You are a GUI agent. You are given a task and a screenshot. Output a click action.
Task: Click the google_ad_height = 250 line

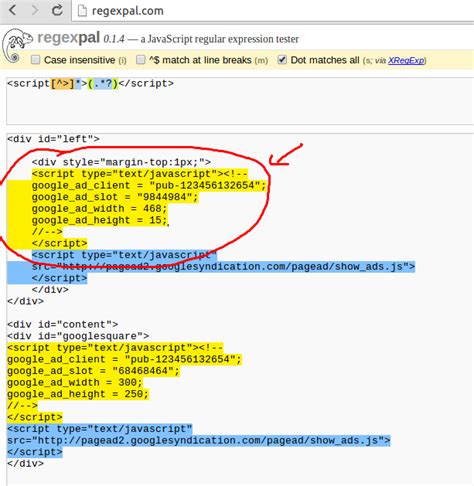[x=78, y=394]
